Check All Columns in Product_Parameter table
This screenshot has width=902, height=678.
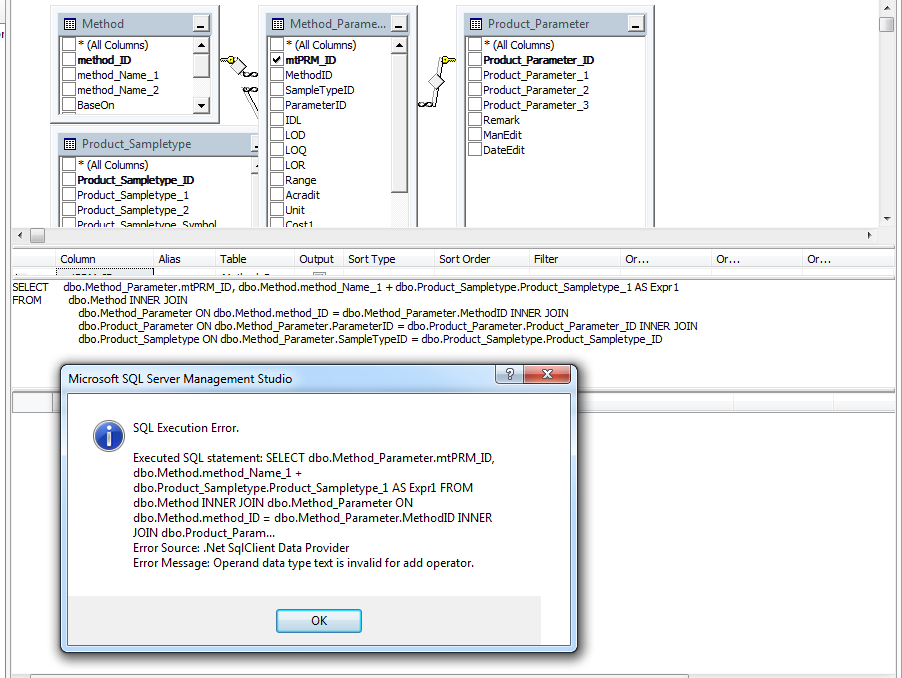(x=475, y=45)
